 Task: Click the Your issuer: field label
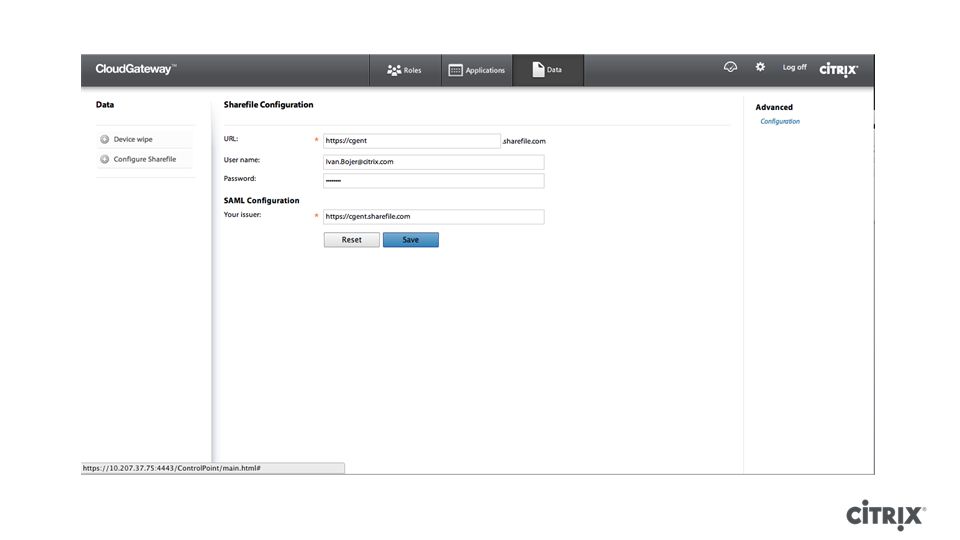[242, 215]
